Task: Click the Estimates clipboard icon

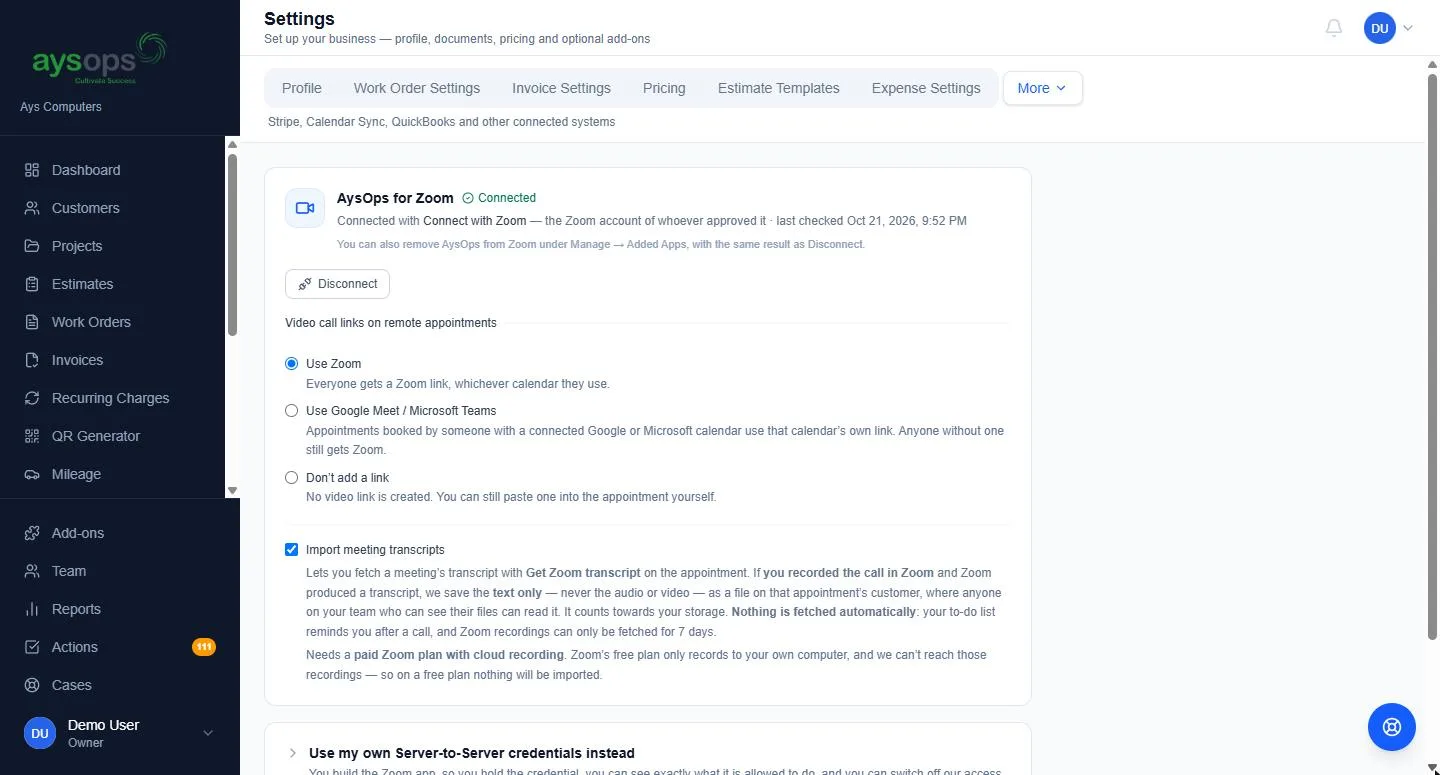Action: point(32,284)
